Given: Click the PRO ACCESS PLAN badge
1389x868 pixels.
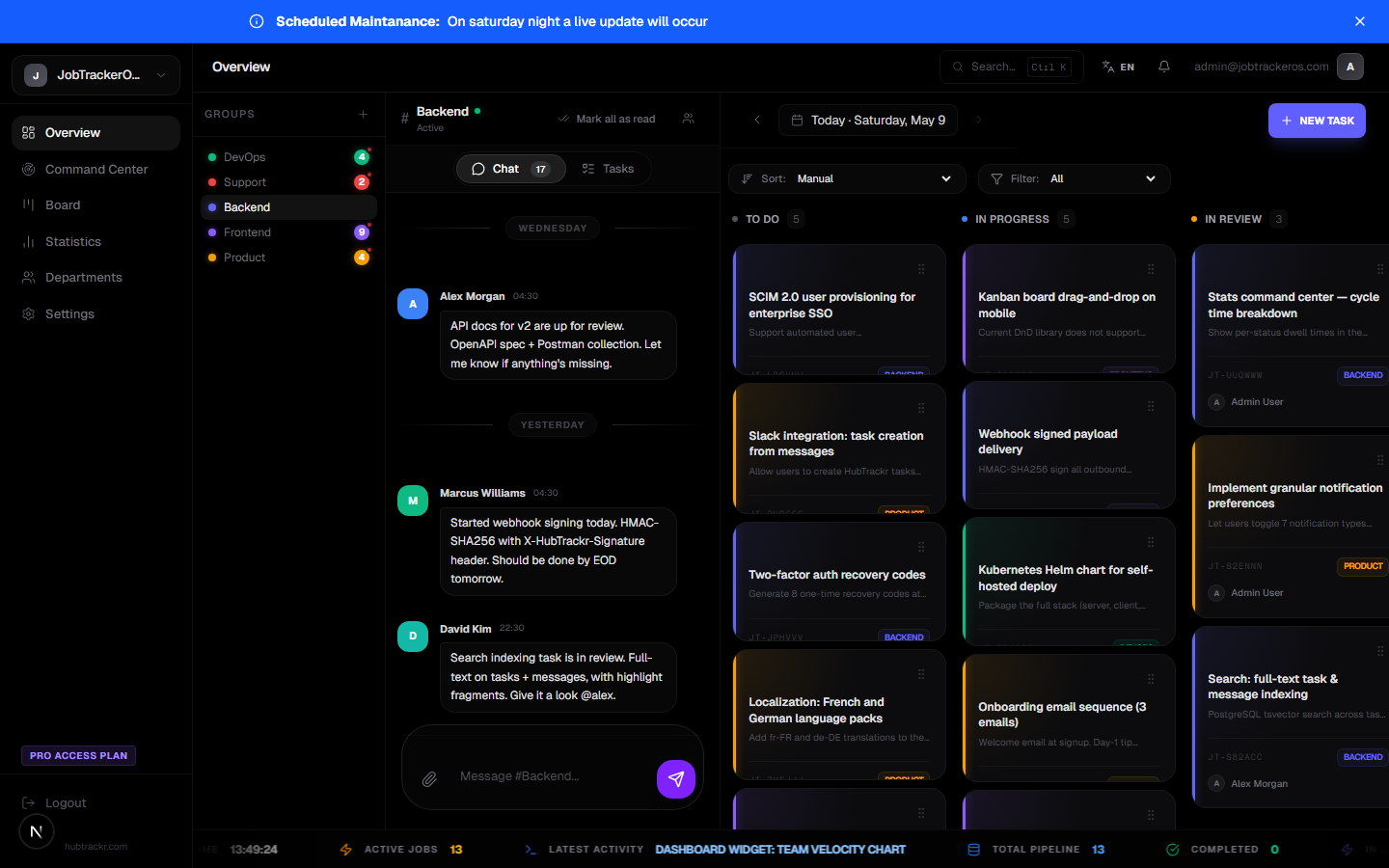Looking at the screenshot, I should pyautogui.click(x=78, y=756).
